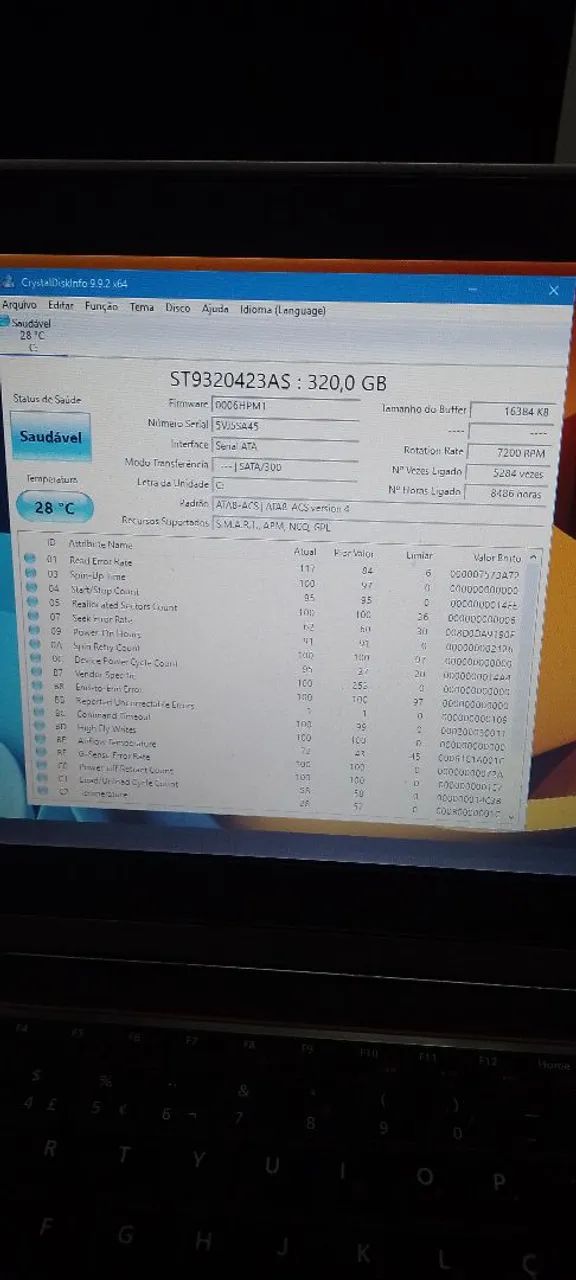Select the Saudável 28 °C C: disk tab
The height and width of the screenshot is (1280, 576).
click(30, 335)
